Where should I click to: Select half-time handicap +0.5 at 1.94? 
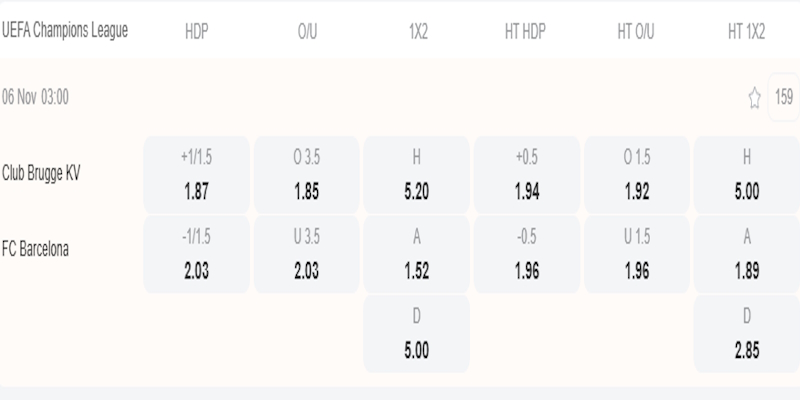click(x=527, y=174)
